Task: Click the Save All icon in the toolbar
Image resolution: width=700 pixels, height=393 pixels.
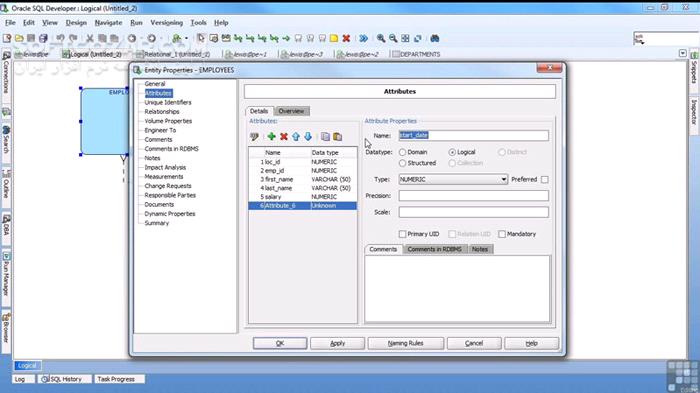Action: click(x=43, y=38)
